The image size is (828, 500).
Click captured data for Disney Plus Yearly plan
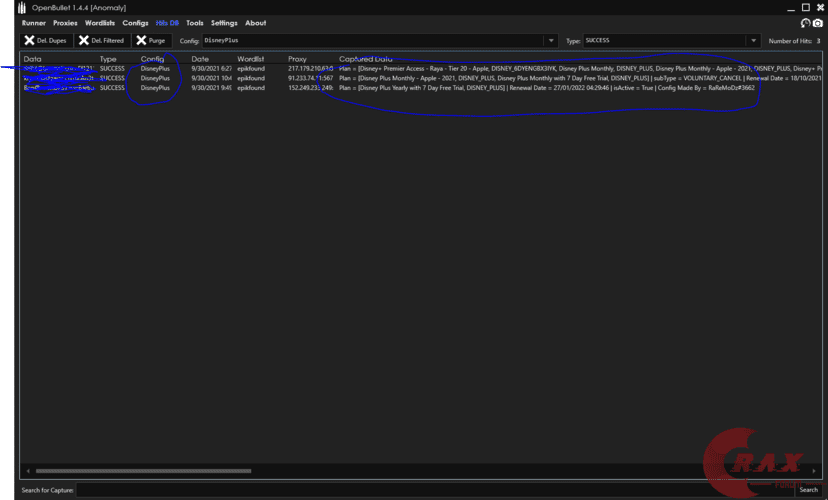pyautogui.click(x=547, y=88)
